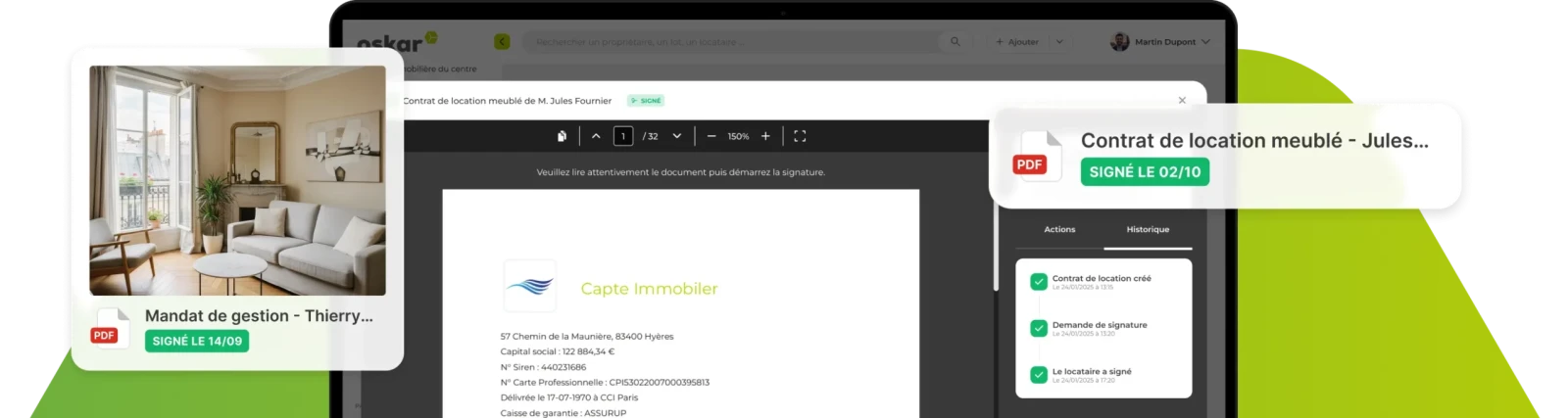This screenshot has width=1568, height=418.
Task: Click the Martin Dupont avatar picture
Action: click(x=1119, y=42)
